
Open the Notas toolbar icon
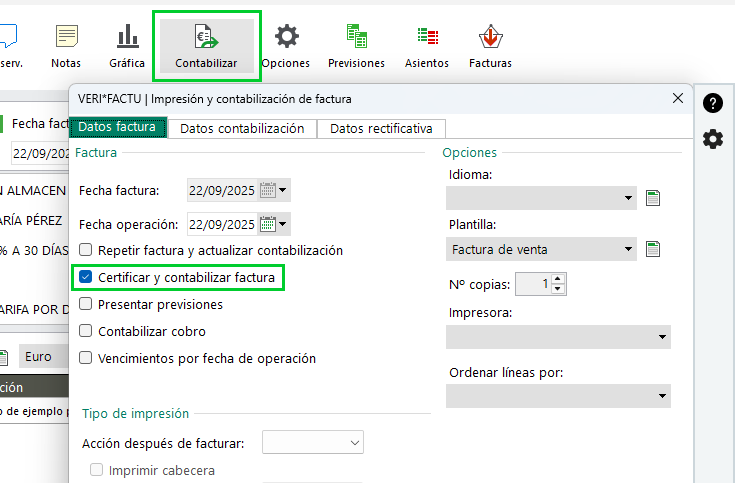click(66, 46)
